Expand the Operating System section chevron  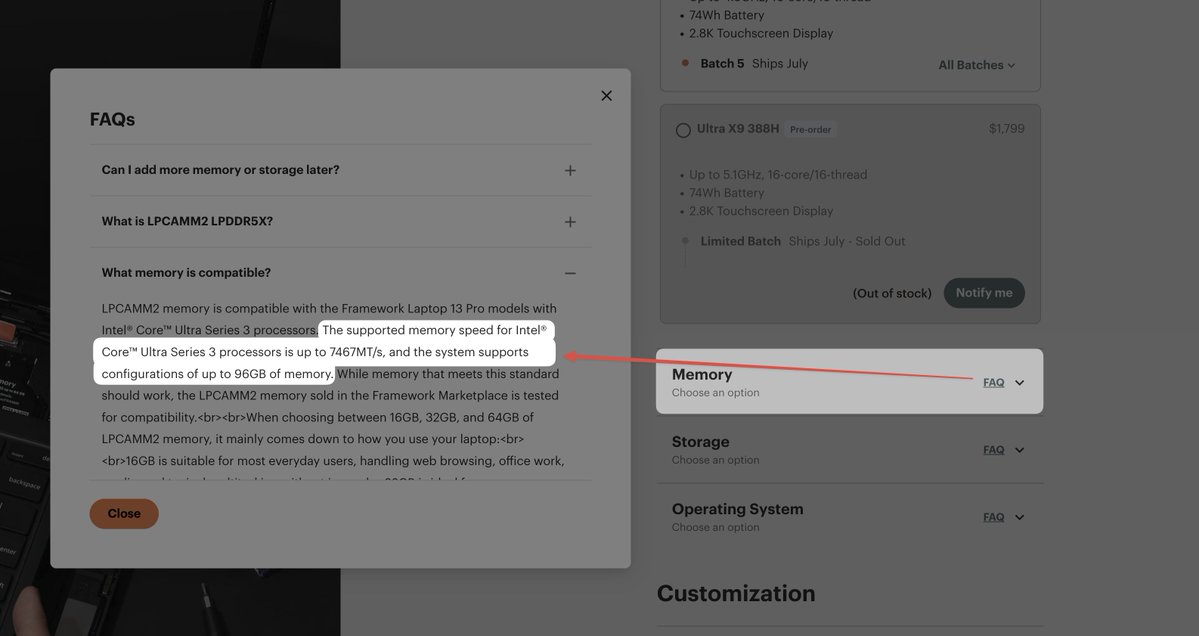pyautogui.click(x=1019, y=518)
